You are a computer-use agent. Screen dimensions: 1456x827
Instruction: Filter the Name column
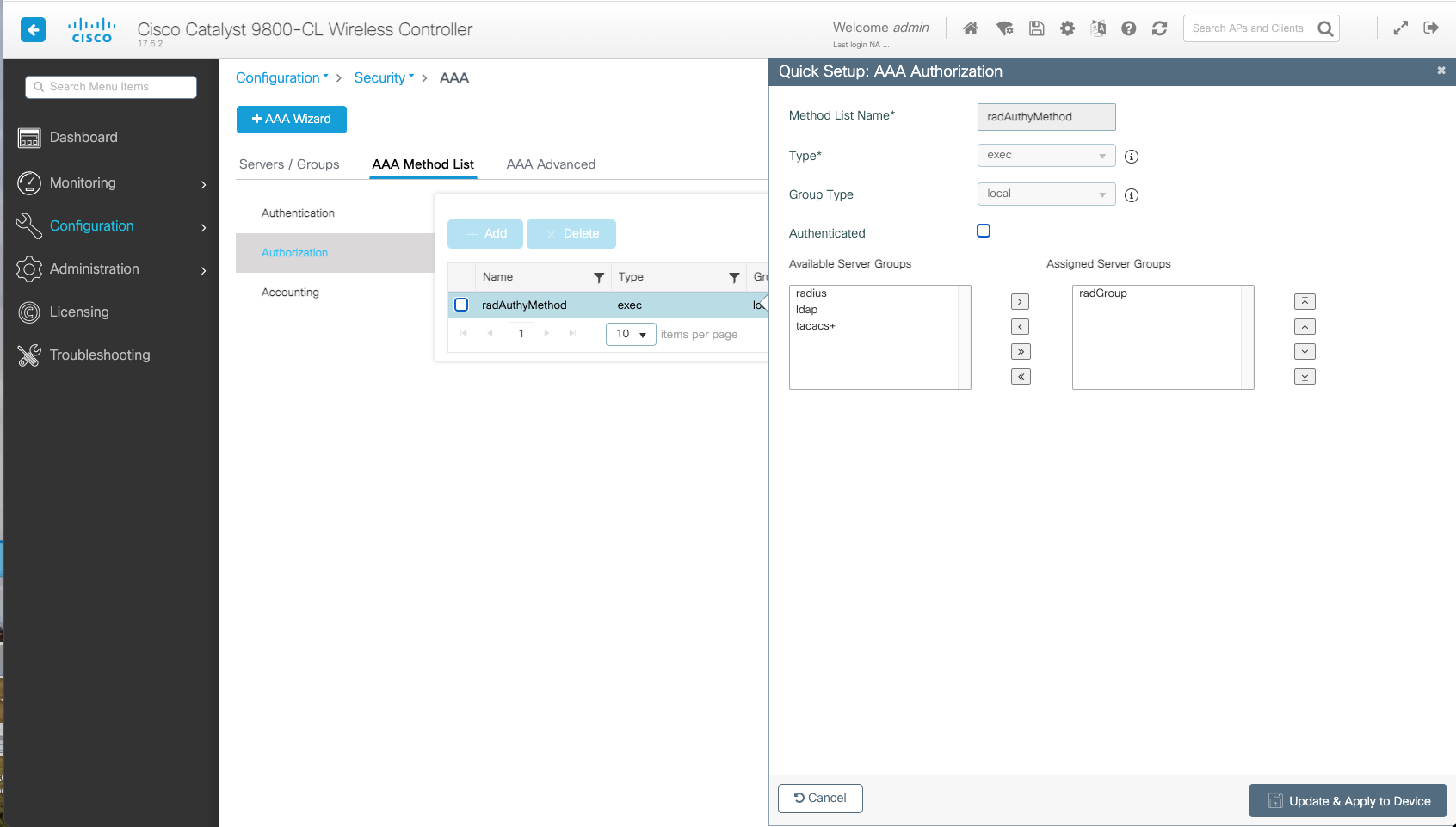click(599, 278)
